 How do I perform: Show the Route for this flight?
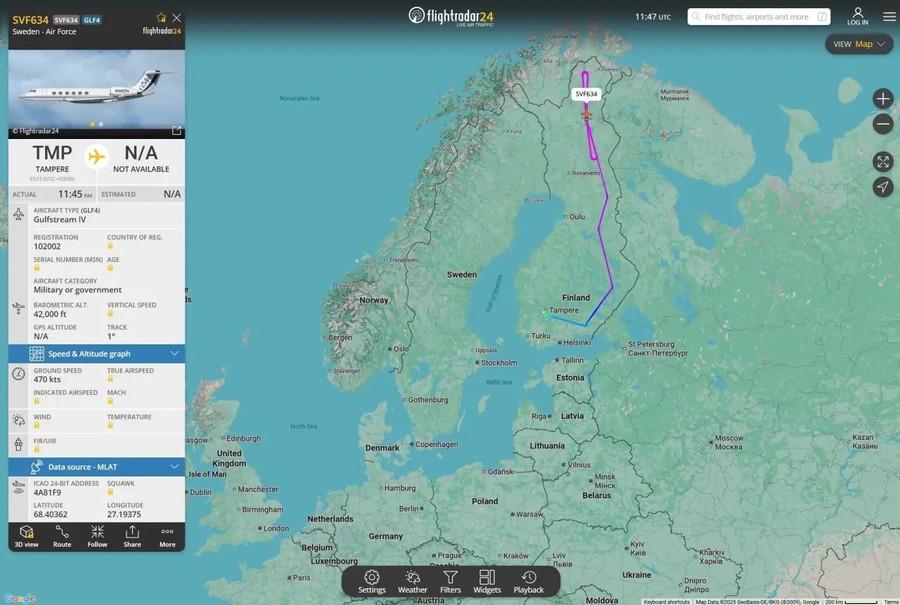pos(62,536)
